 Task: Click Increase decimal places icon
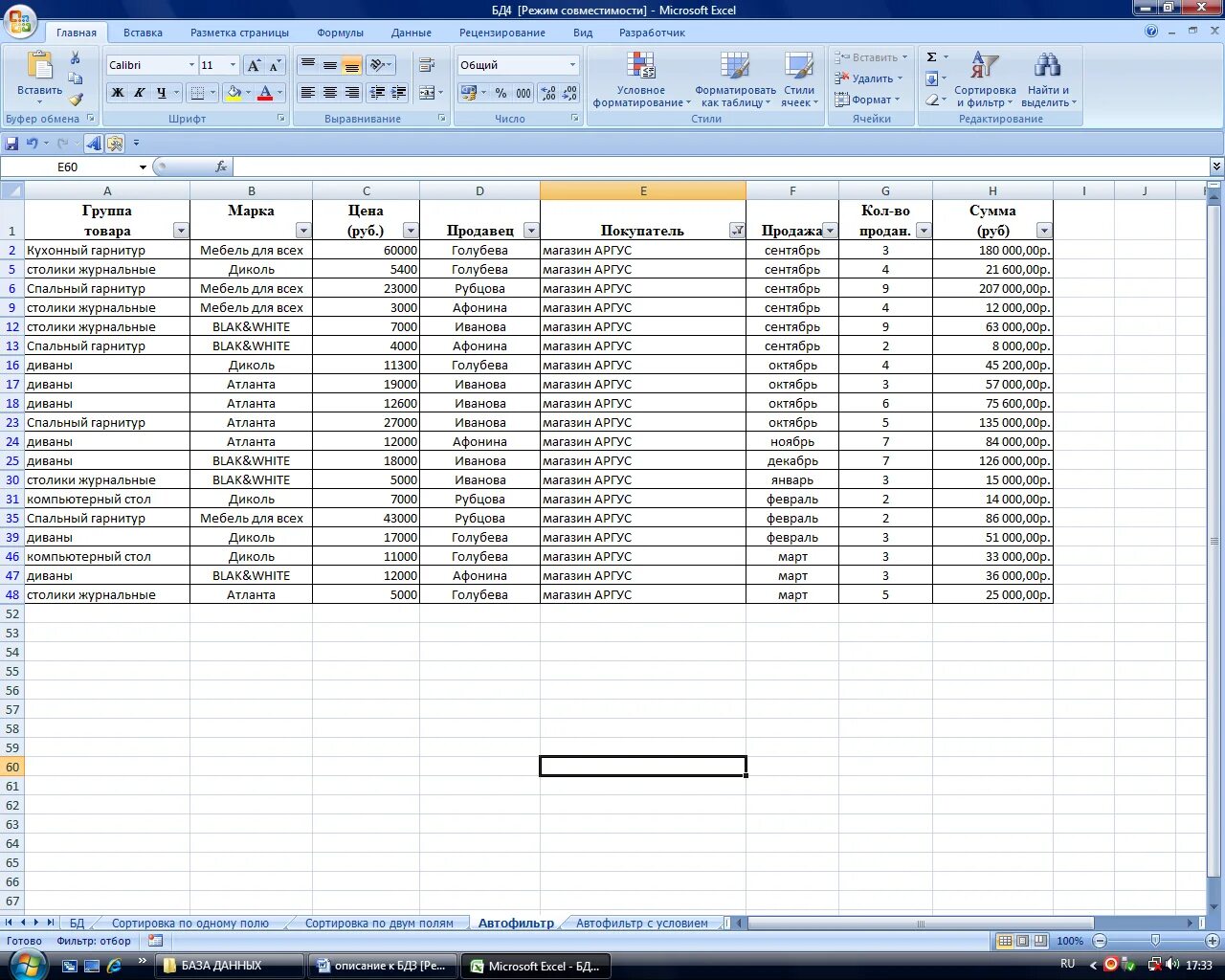(548, 93)
